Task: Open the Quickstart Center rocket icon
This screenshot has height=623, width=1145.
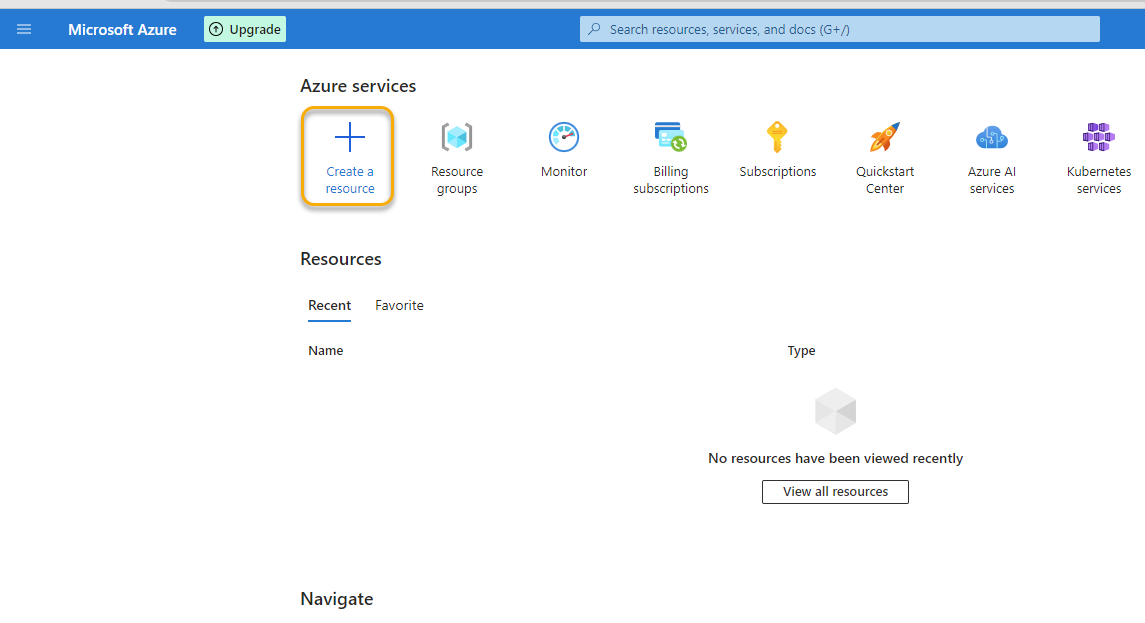Action: point(885,137)
